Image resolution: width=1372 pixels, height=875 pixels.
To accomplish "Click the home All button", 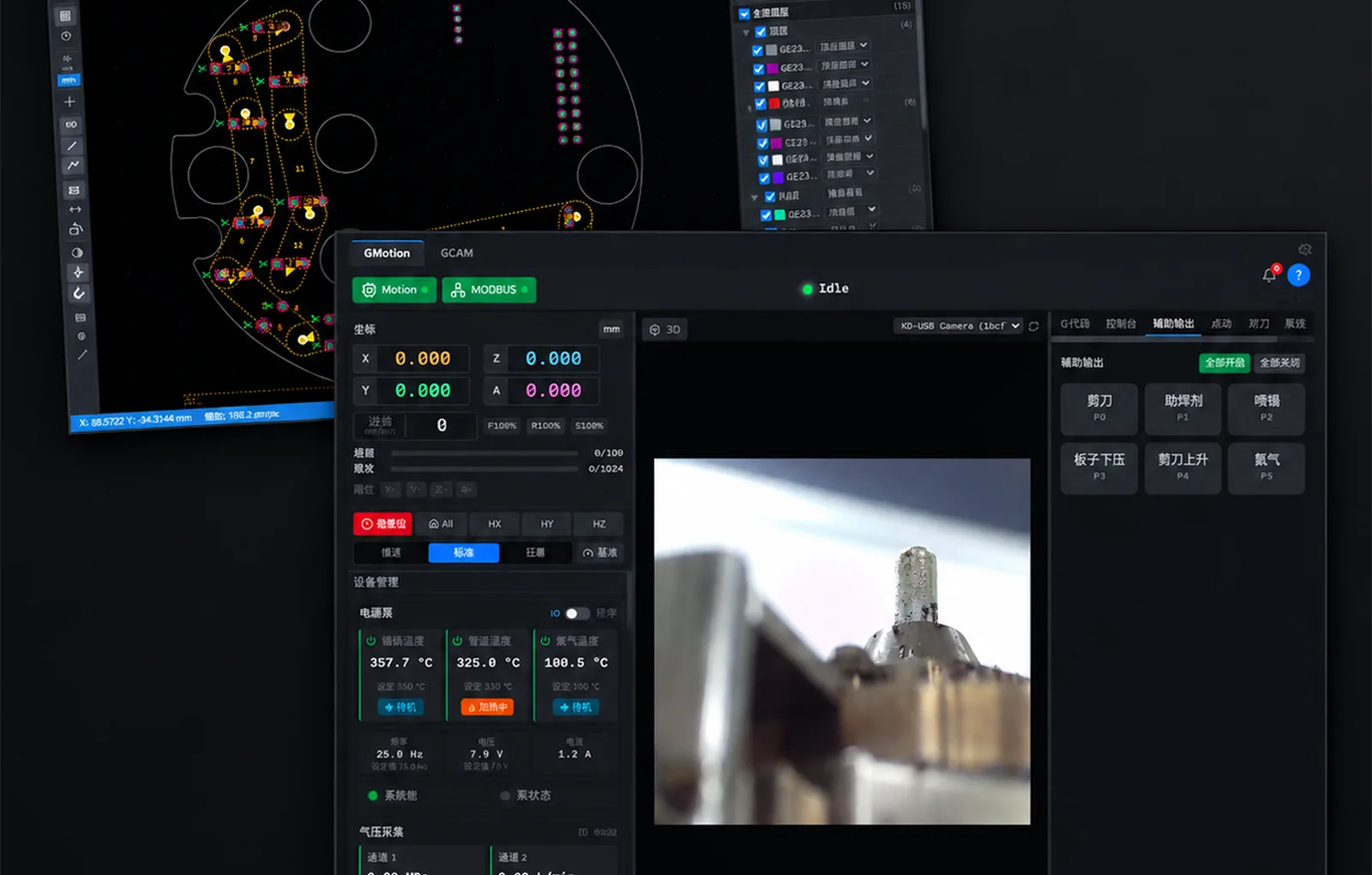I will [441, 523].
